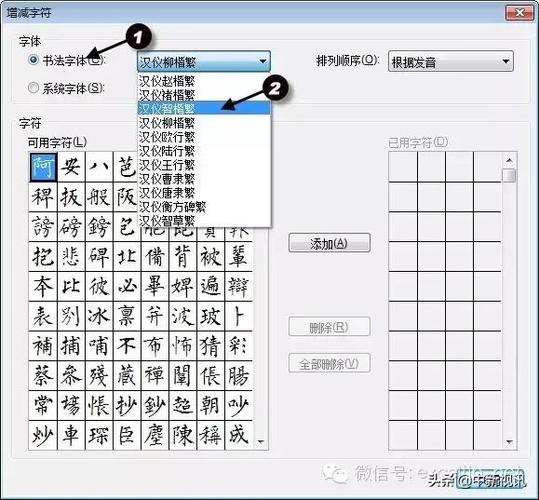The height and width of the screenshot is (500, 539).
Task: Select the 吵 character cell
Action: (x=239, y=405)
